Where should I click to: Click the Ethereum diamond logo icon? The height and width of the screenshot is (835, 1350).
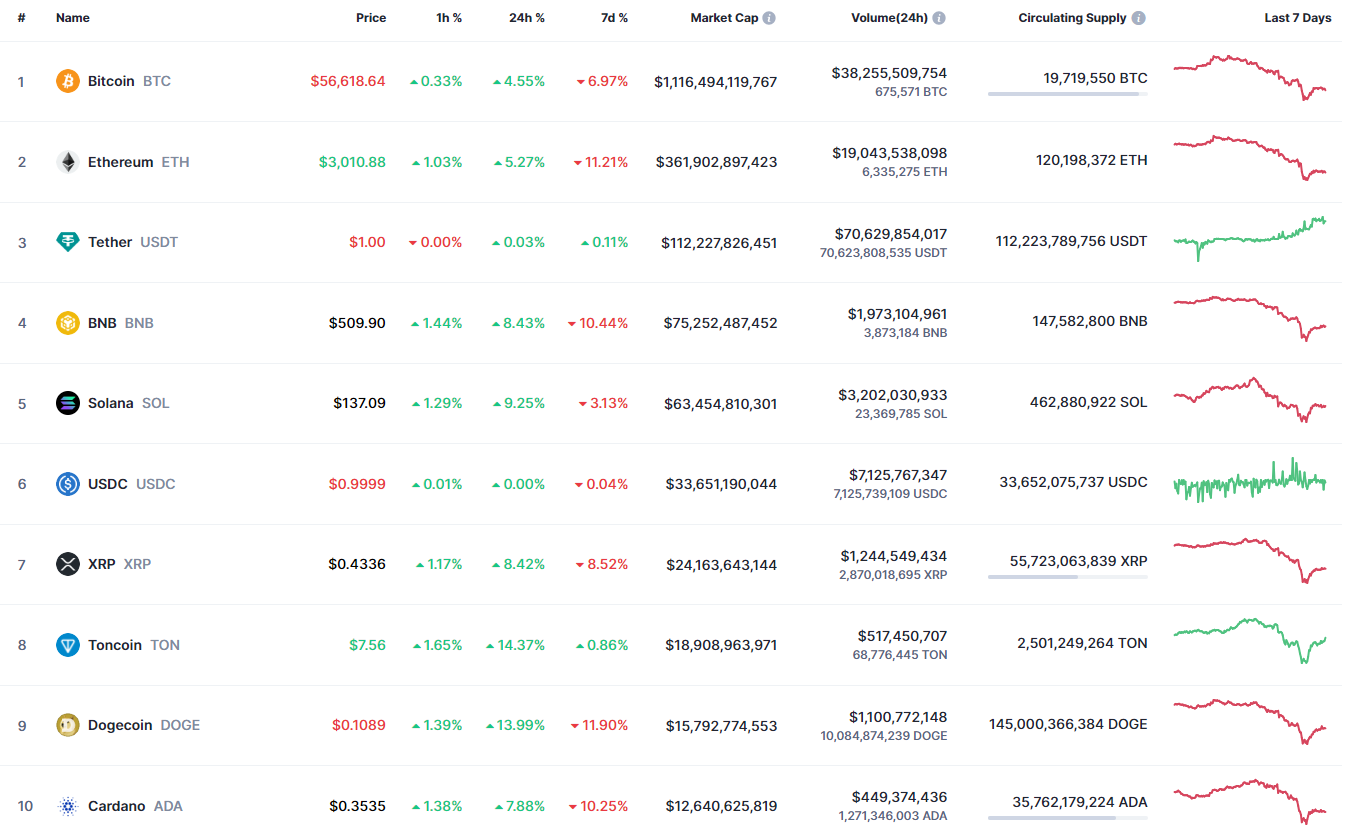[68, 162]
